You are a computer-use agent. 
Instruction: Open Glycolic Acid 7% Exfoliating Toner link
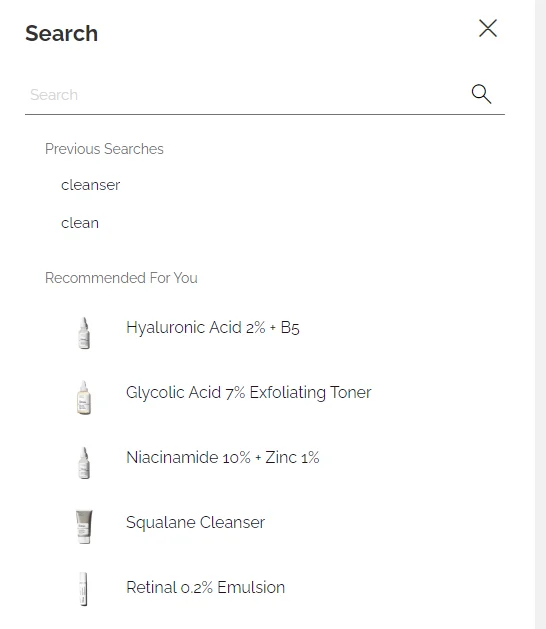[249, 393]
